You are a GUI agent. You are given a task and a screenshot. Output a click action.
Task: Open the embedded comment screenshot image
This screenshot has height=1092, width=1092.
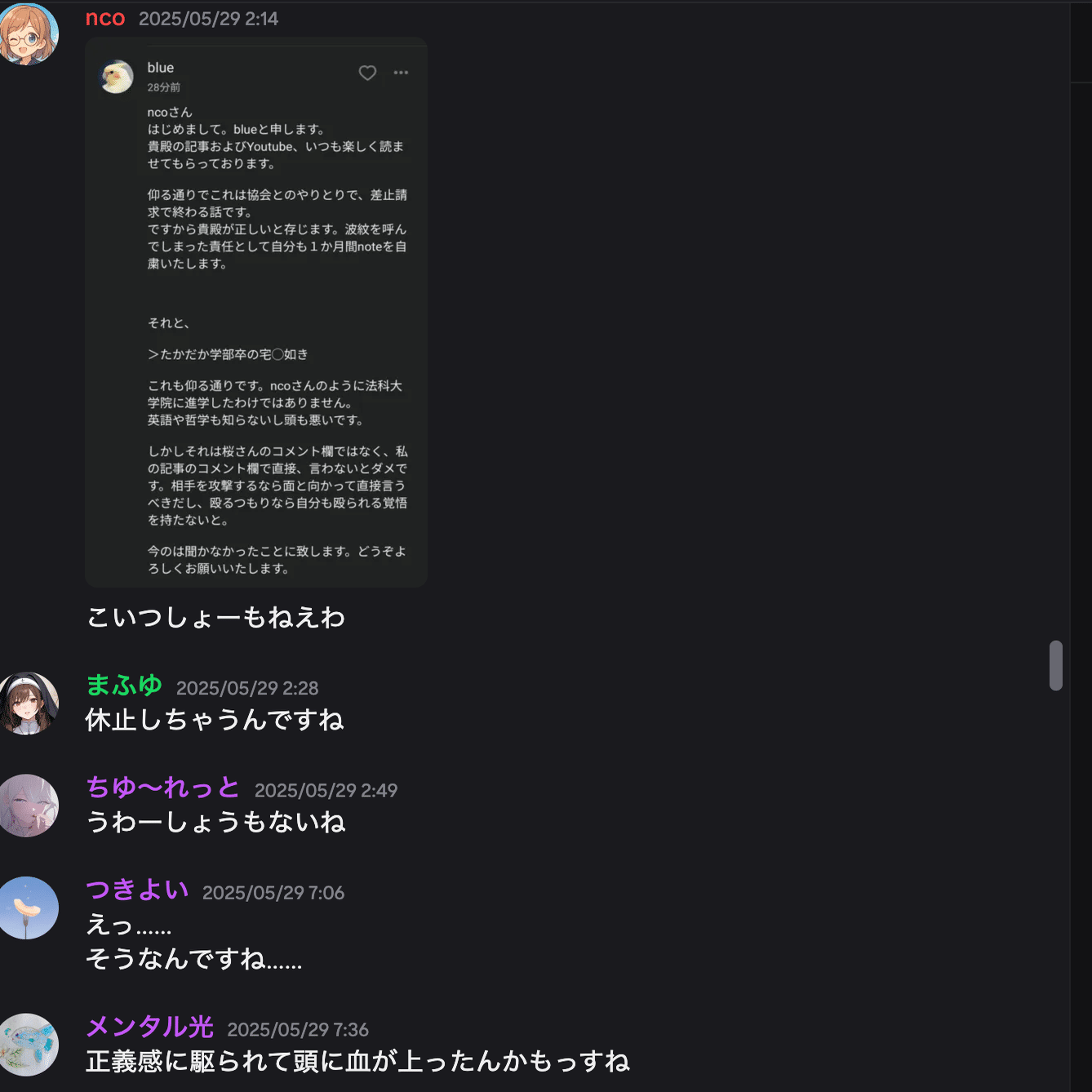point(256,312)
